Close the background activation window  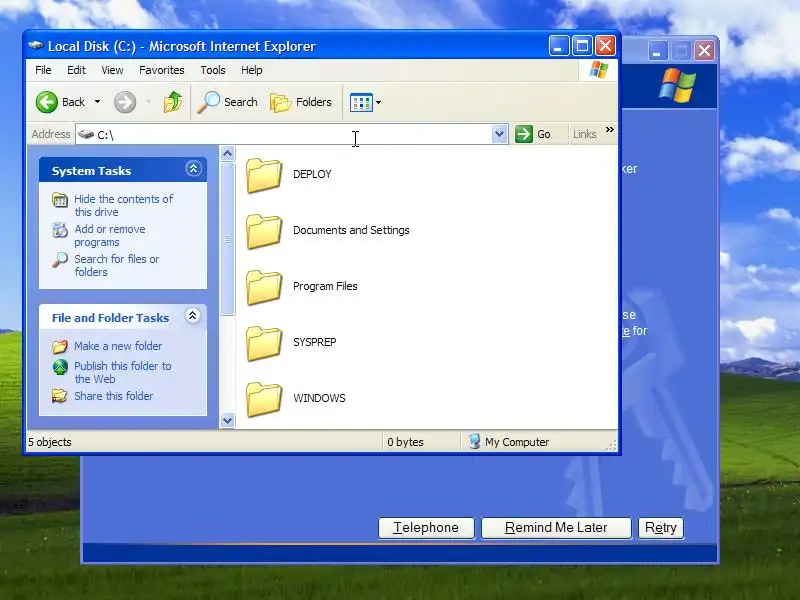tap(704, 51)
